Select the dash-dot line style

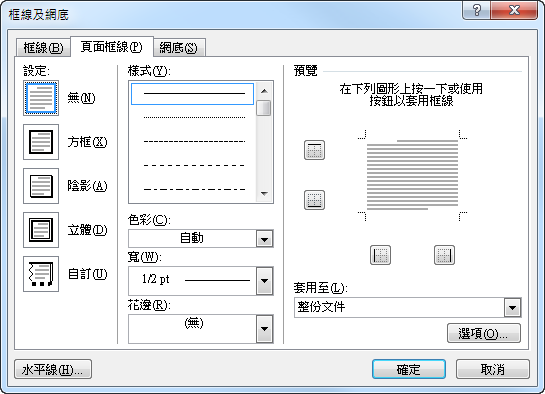194,190
